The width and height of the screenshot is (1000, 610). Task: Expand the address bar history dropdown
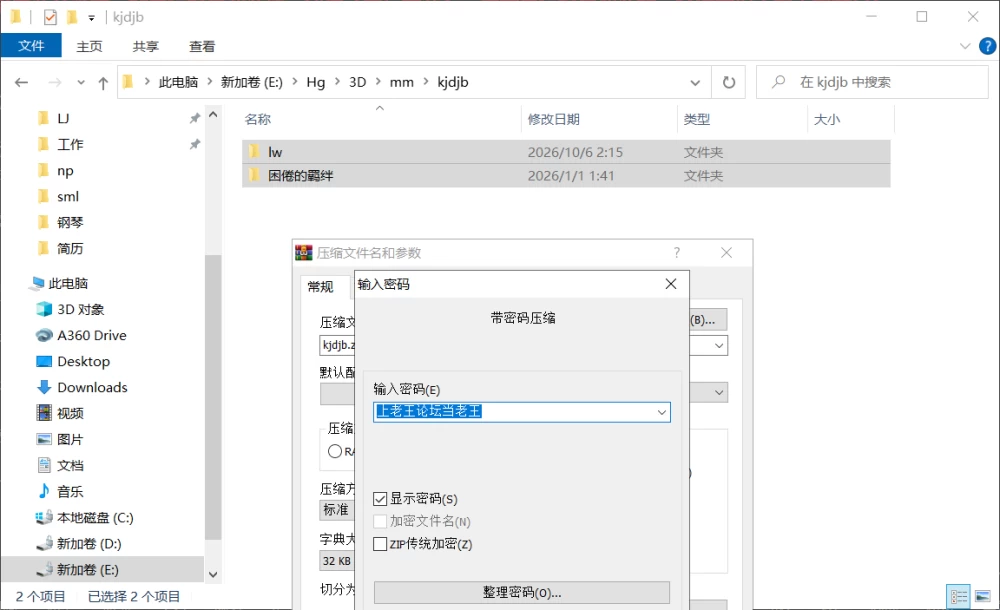pos(695,82)
